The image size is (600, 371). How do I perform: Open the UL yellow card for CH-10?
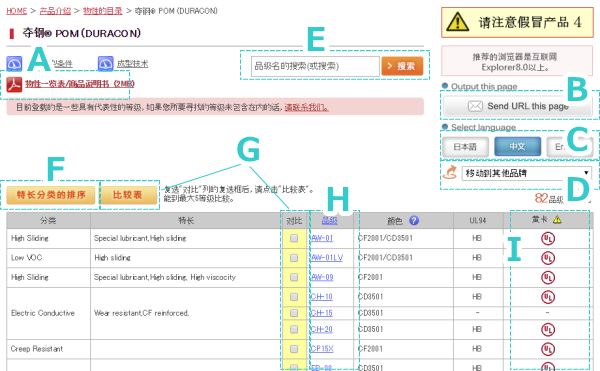pos(548,297)
